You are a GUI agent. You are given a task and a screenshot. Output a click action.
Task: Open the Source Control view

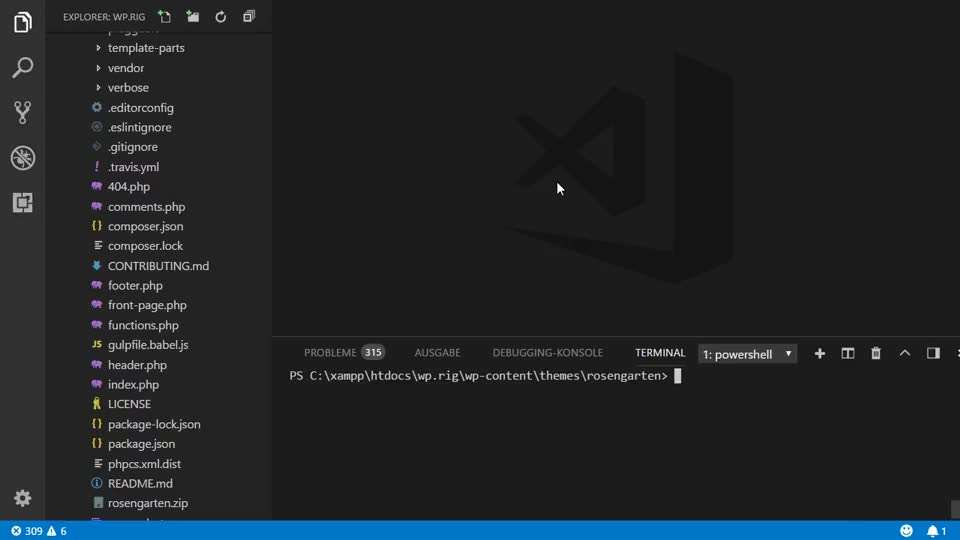[x=22, y=112]
